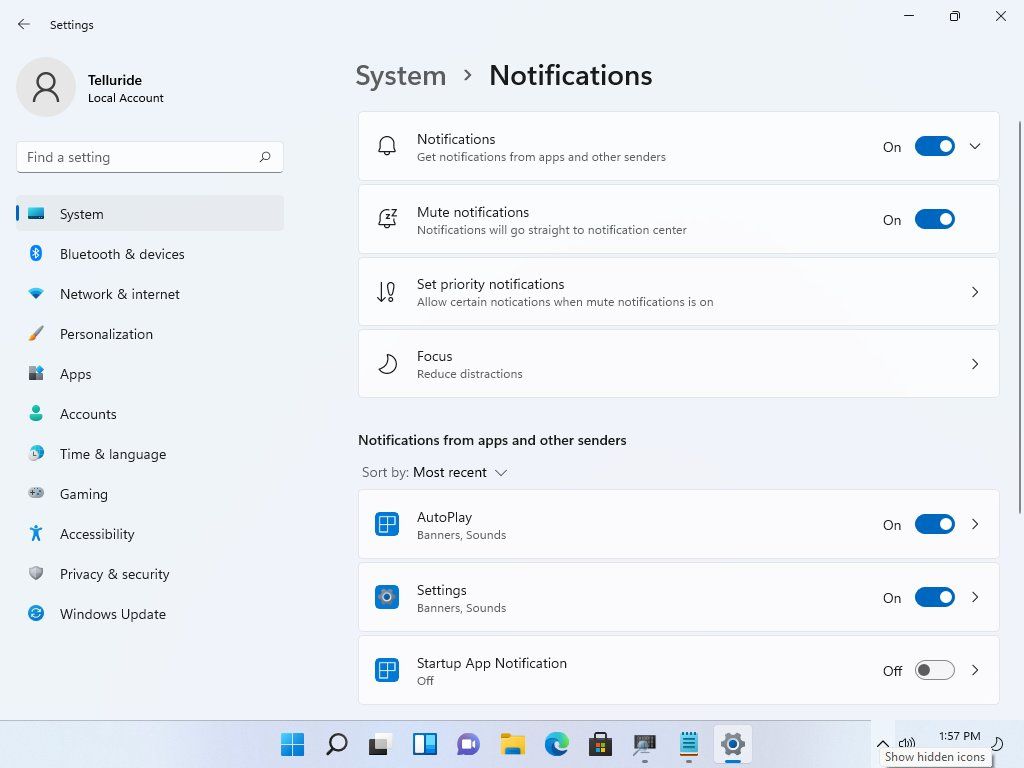Select Network & internet in the sidebar
The height and width of the screenshot is (768, 1024).
pyautogui.click(x=120, y=294)
